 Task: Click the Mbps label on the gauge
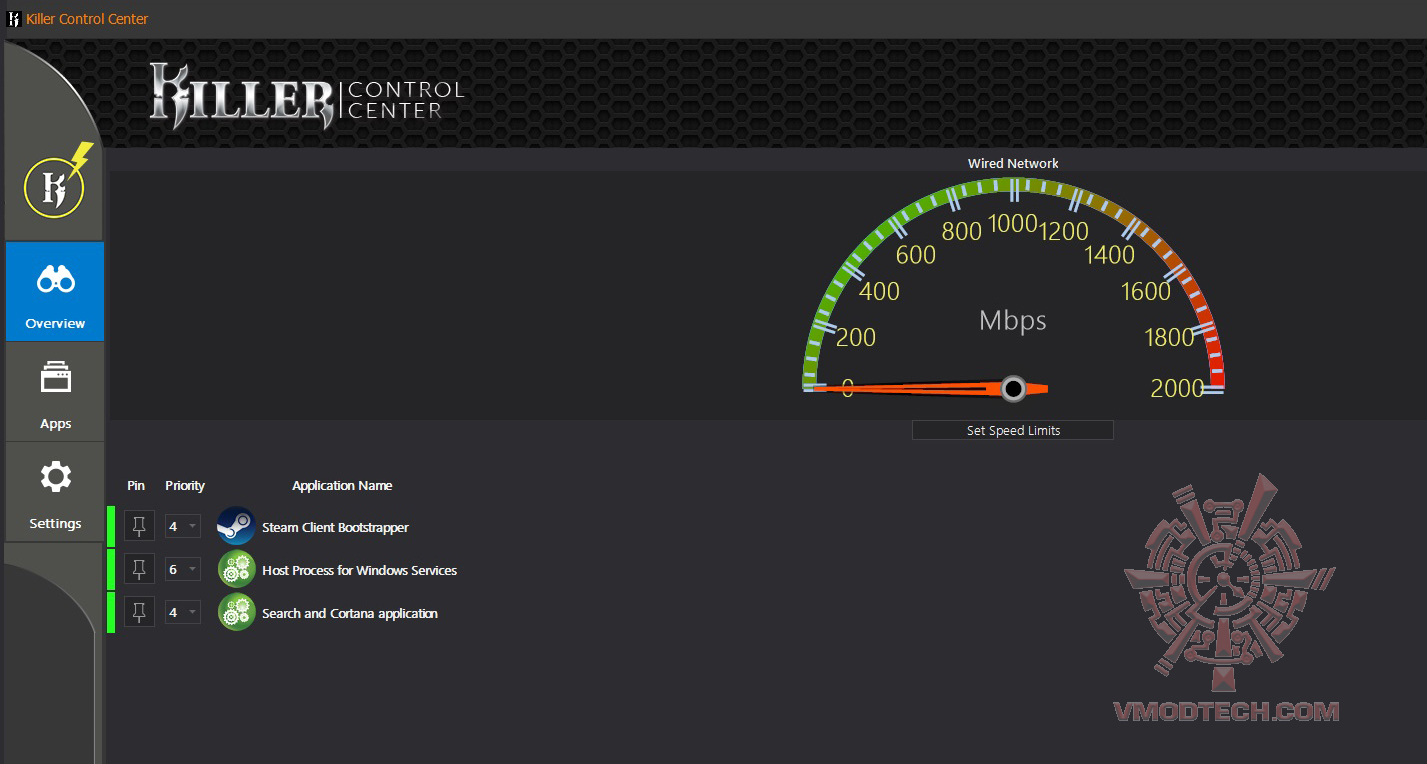pyautogui.click(x=1013, y=320)
